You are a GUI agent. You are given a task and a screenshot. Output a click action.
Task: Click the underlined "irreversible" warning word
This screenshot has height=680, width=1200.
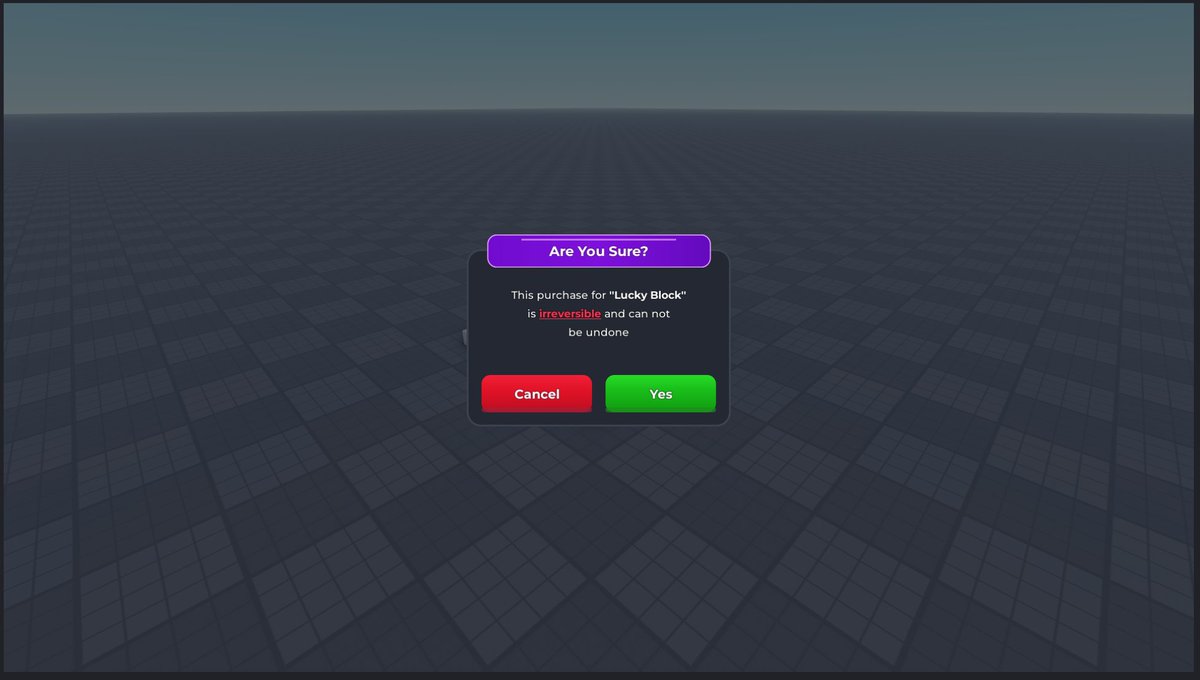570,314
